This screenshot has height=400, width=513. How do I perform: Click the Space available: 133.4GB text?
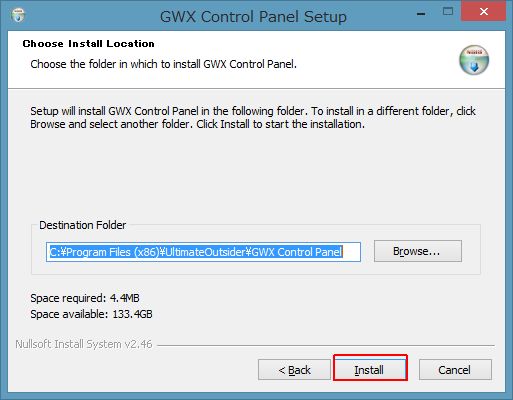[x=91, y=314]
